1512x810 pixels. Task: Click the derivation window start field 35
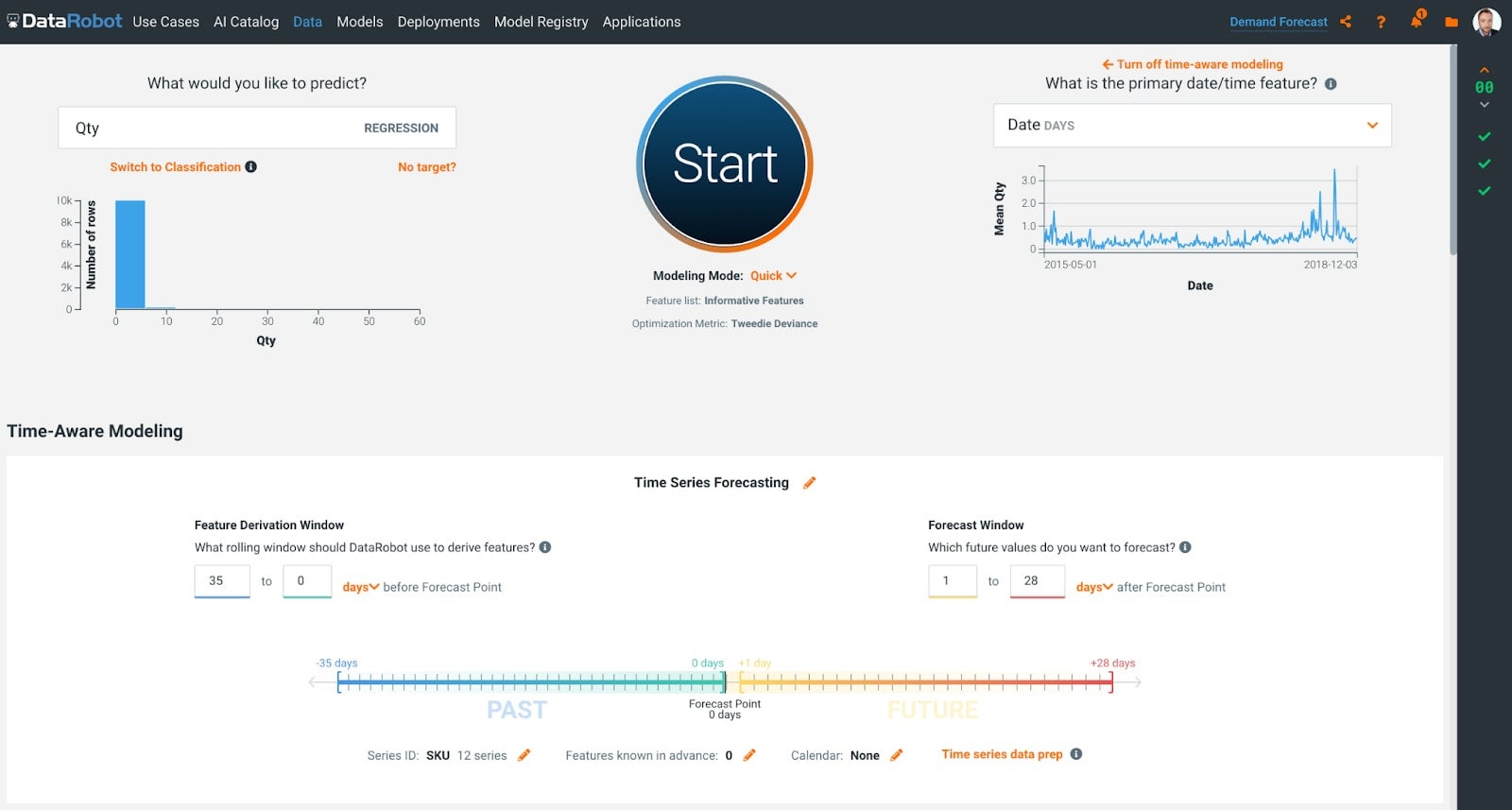(222, 581)
